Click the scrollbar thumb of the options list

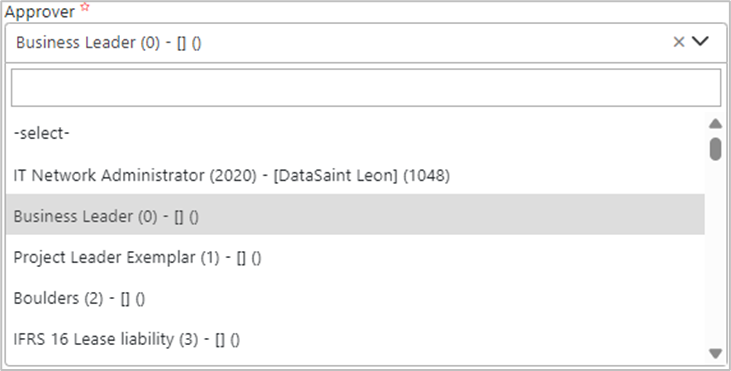[x=715, y=149]
